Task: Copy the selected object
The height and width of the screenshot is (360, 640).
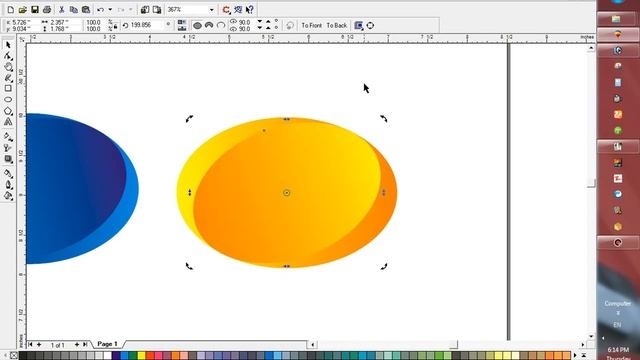Action: pyautogui.click(x=74, y=9)
